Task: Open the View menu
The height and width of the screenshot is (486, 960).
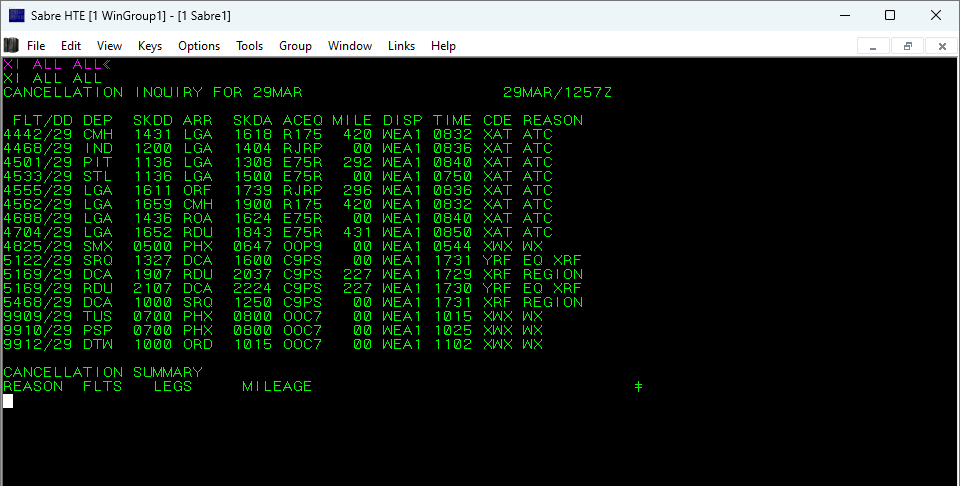Action: pos(109,46)
